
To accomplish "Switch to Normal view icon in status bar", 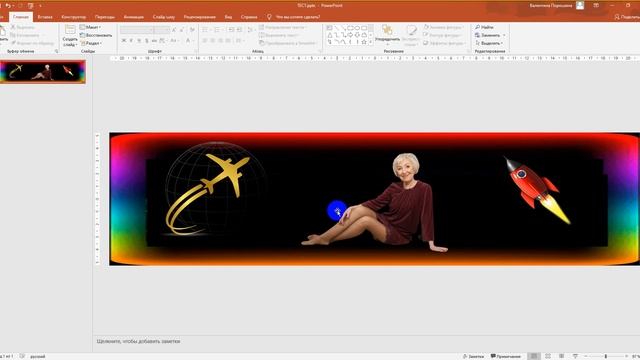I will pos(533,356).
